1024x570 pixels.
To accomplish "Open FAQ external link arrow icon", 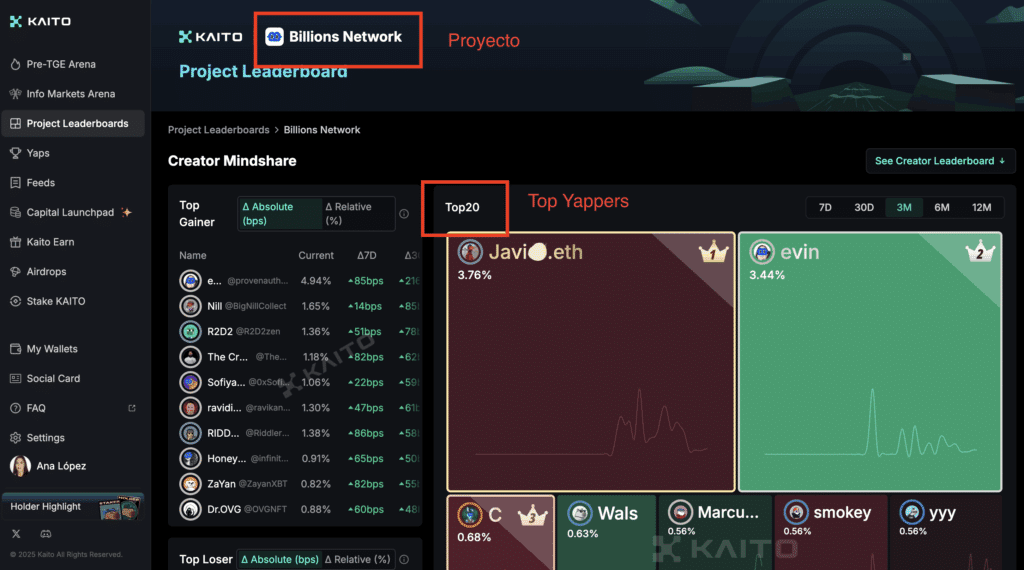I will 132,408.
